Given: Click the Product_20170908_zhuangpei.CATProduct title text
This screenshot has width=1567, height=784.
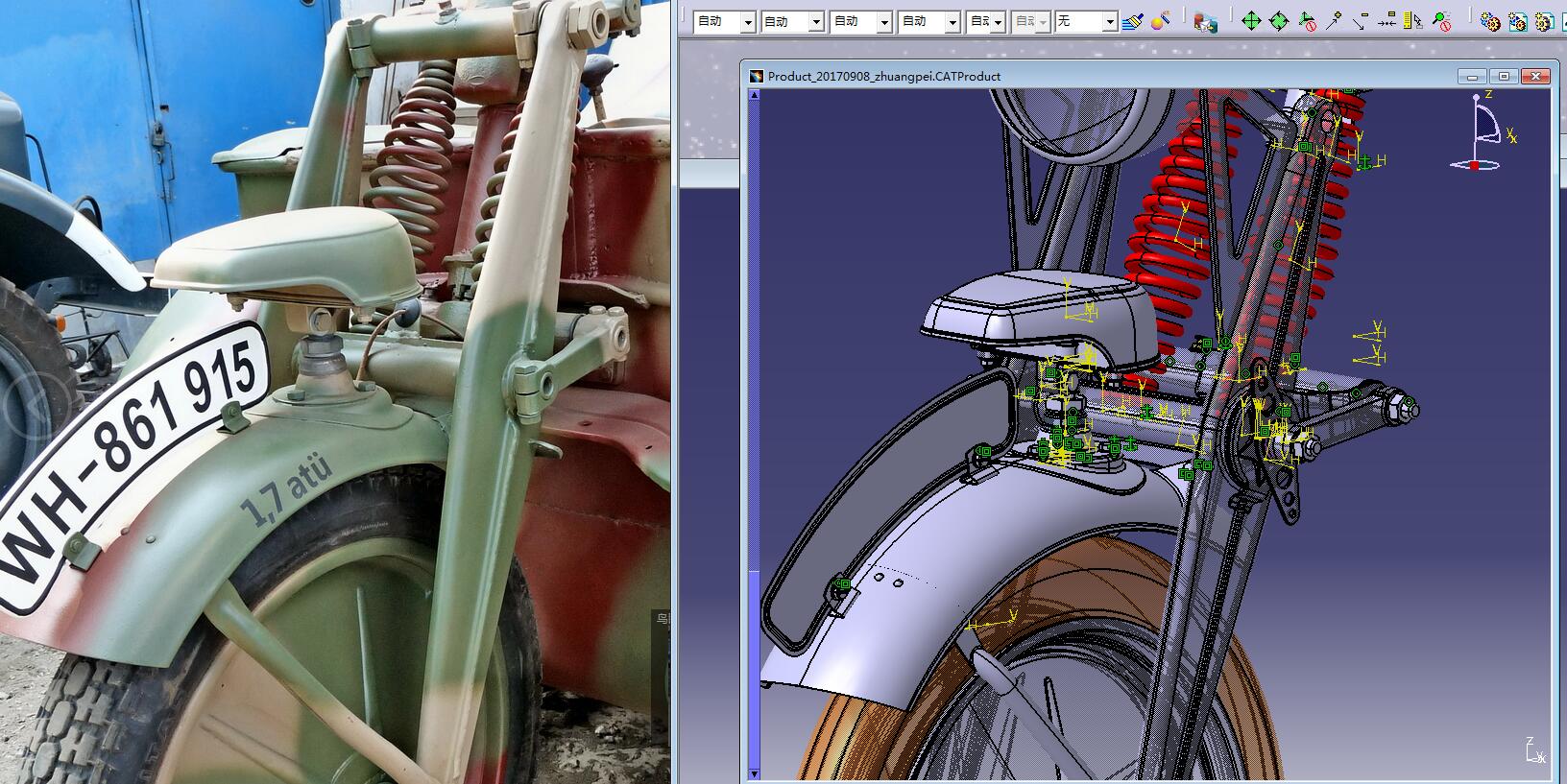Looking at the screenshot, I should click(x=884, y=76).
